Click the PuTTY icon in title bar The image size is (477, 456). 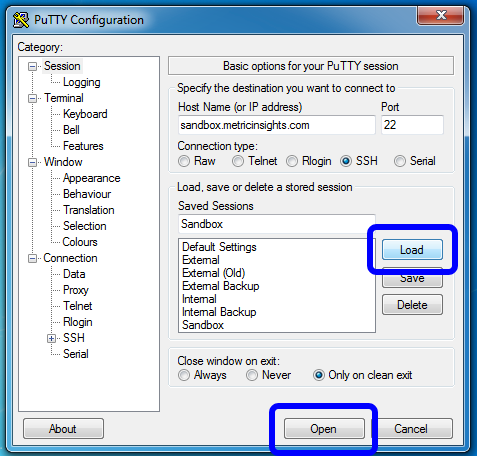(21, 20)
